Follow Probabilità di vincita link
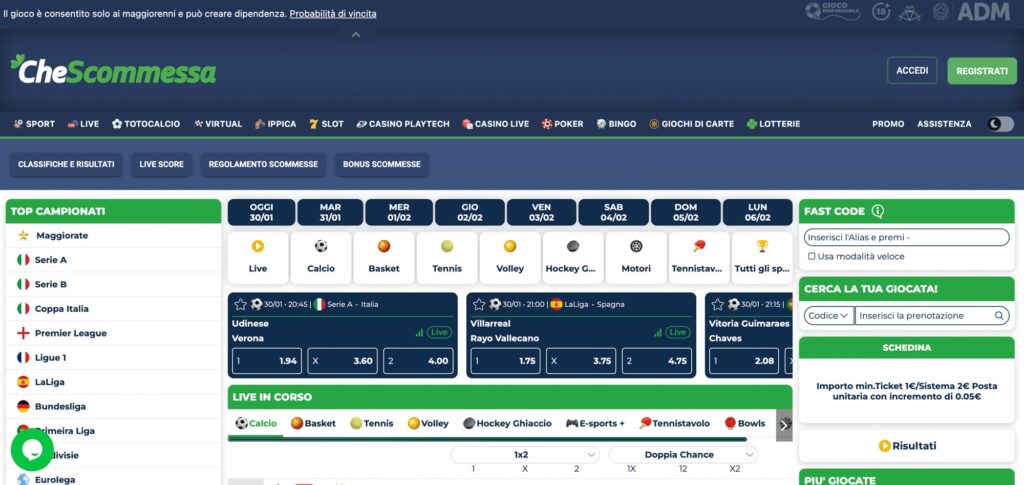1024x485 pixels. point(333,14)
